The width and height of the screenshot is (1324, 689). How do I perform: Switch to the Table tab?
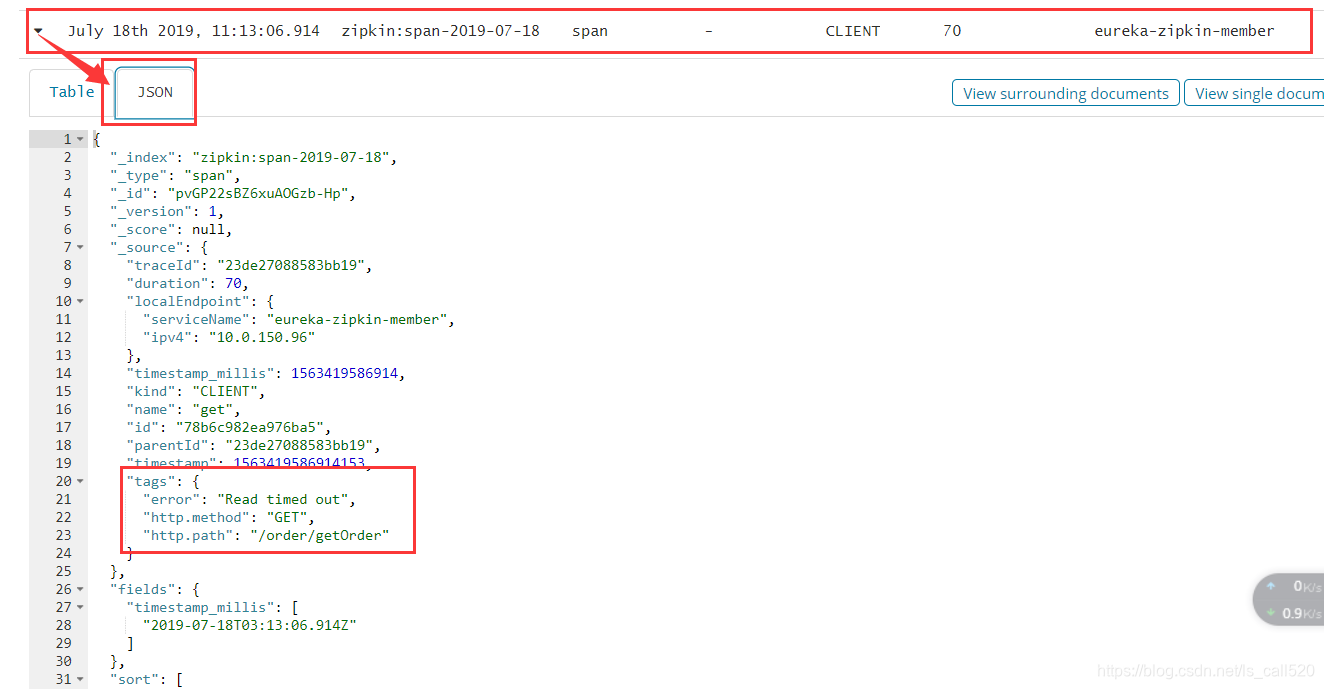pyautogui.click(x=71, y=91)
